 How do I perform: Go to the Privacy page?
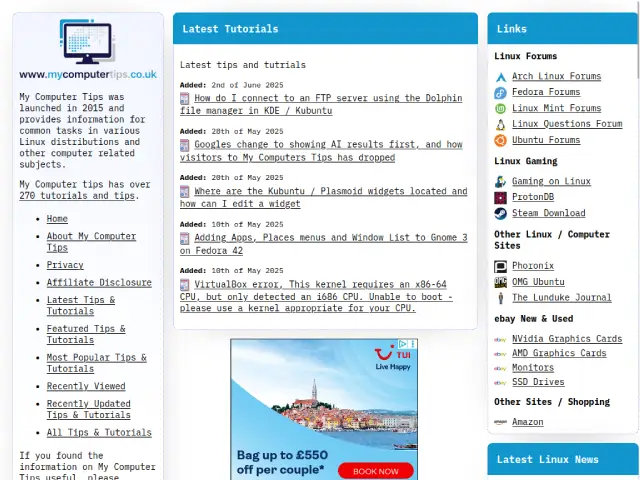pyautogui.click(x=65, y=265)
